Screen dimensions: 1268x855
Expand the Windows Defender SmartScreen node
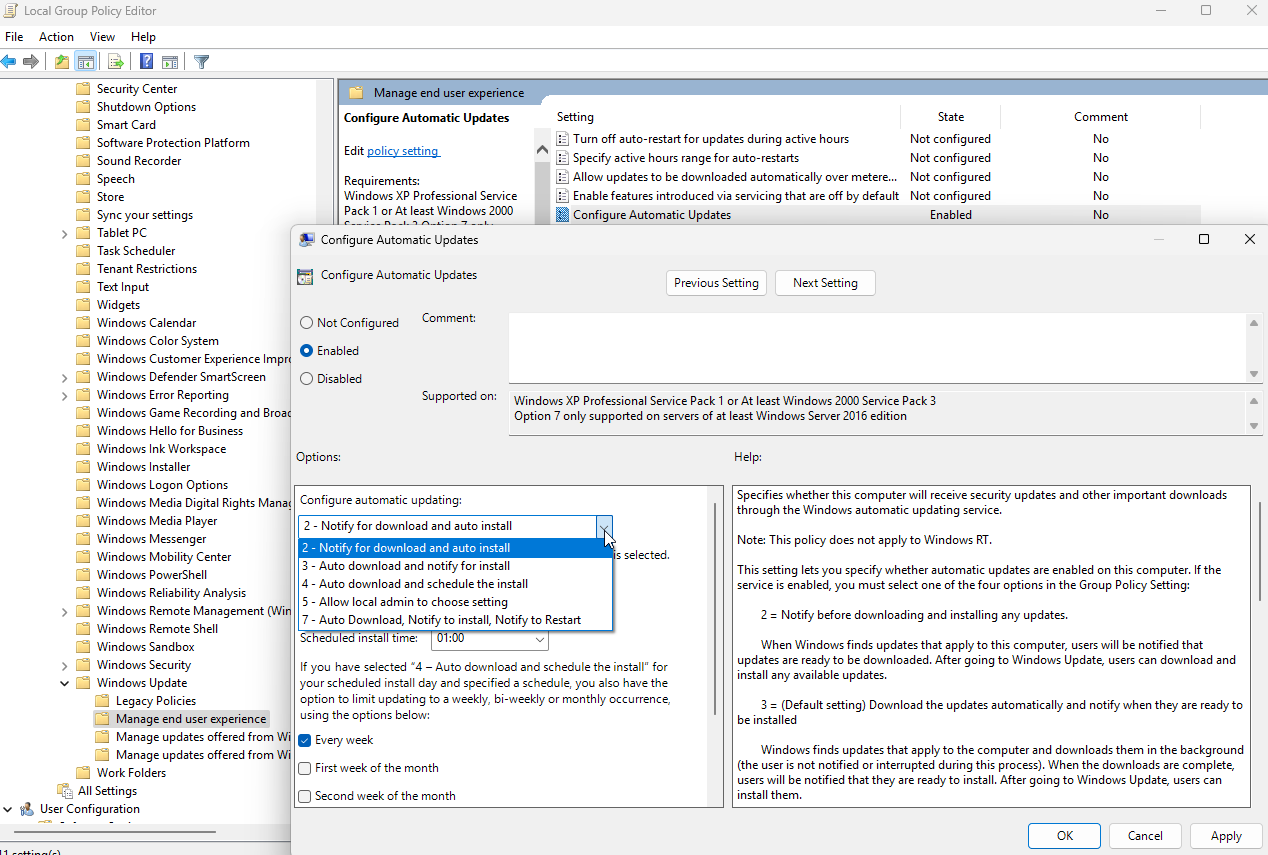coord(65,377)
